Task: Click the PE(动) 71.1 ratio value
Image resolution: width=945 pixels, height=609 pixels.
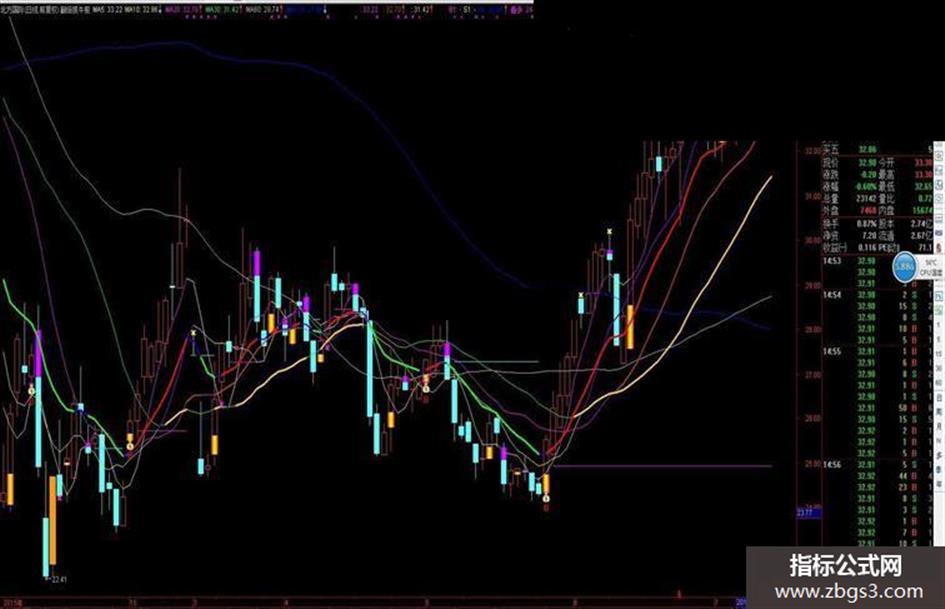Action: (x=925, y=248)
